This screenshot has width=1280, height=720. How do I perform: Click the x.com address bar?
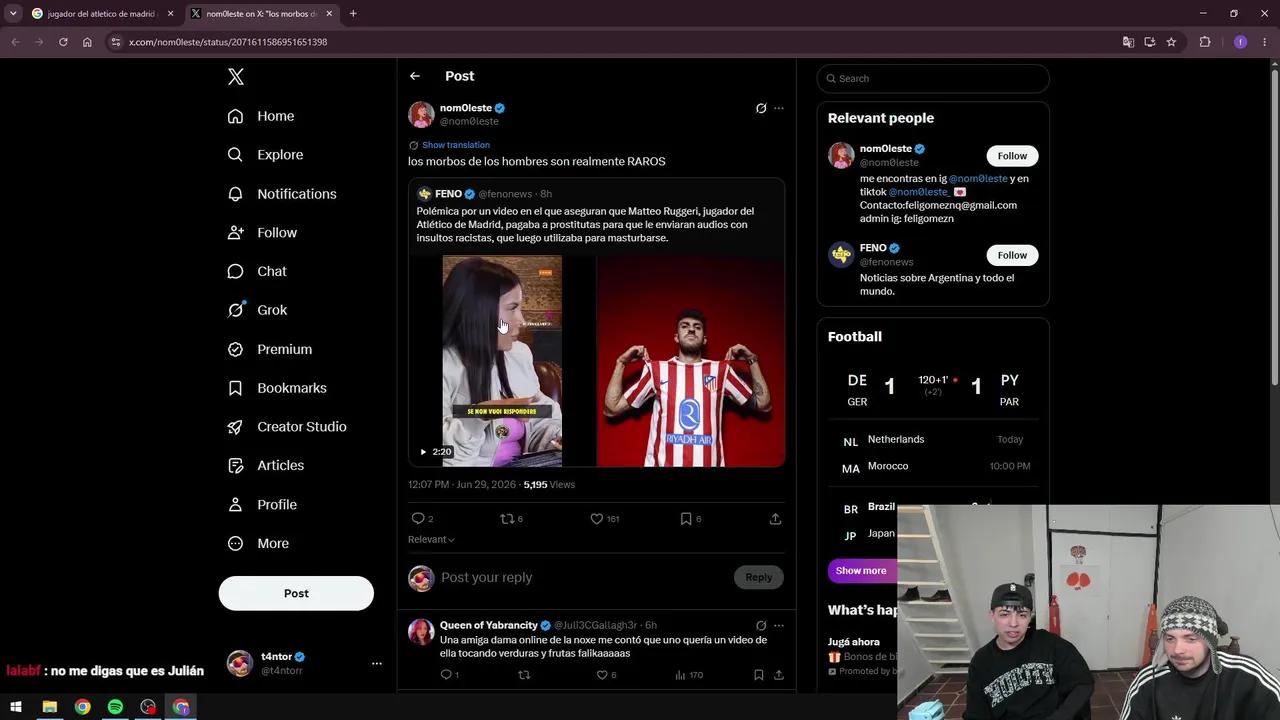point(610,42)
